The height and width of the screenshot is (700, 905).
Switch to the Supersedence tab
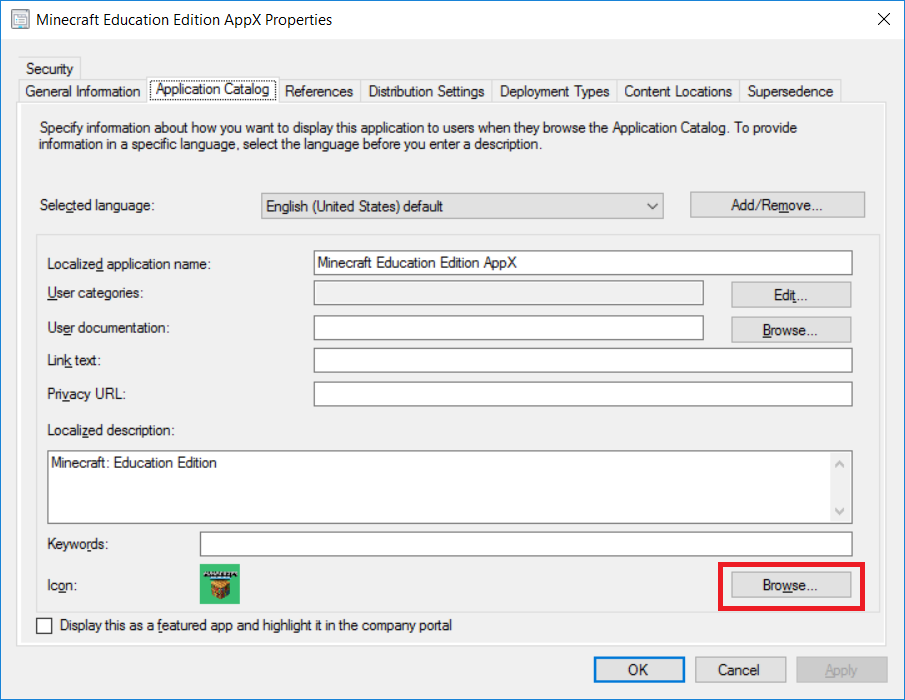(x=790, y=91)
